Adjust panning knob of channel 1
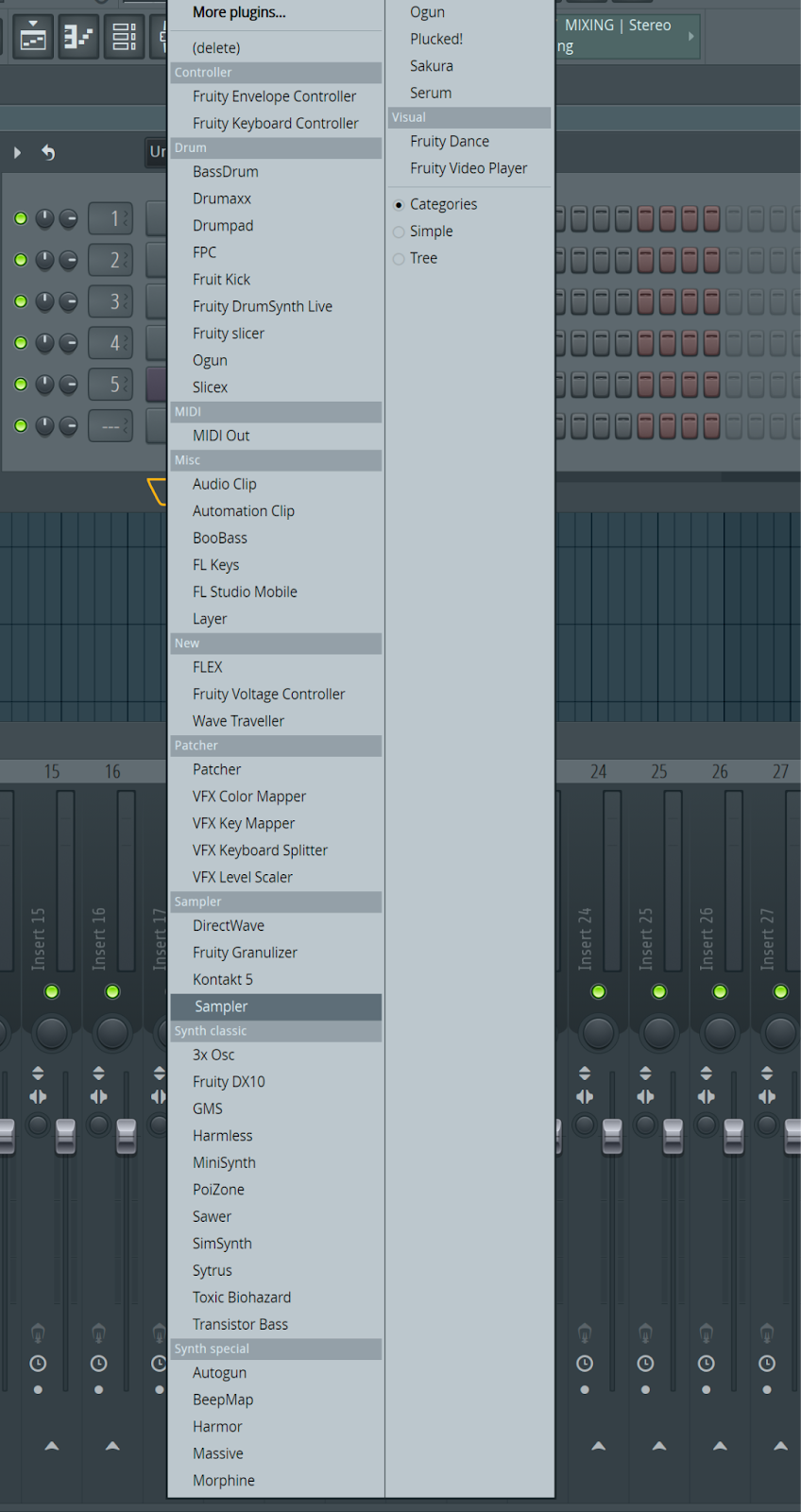The height and width of the screenshot is (1512, 801). click(x=44, y=218)
